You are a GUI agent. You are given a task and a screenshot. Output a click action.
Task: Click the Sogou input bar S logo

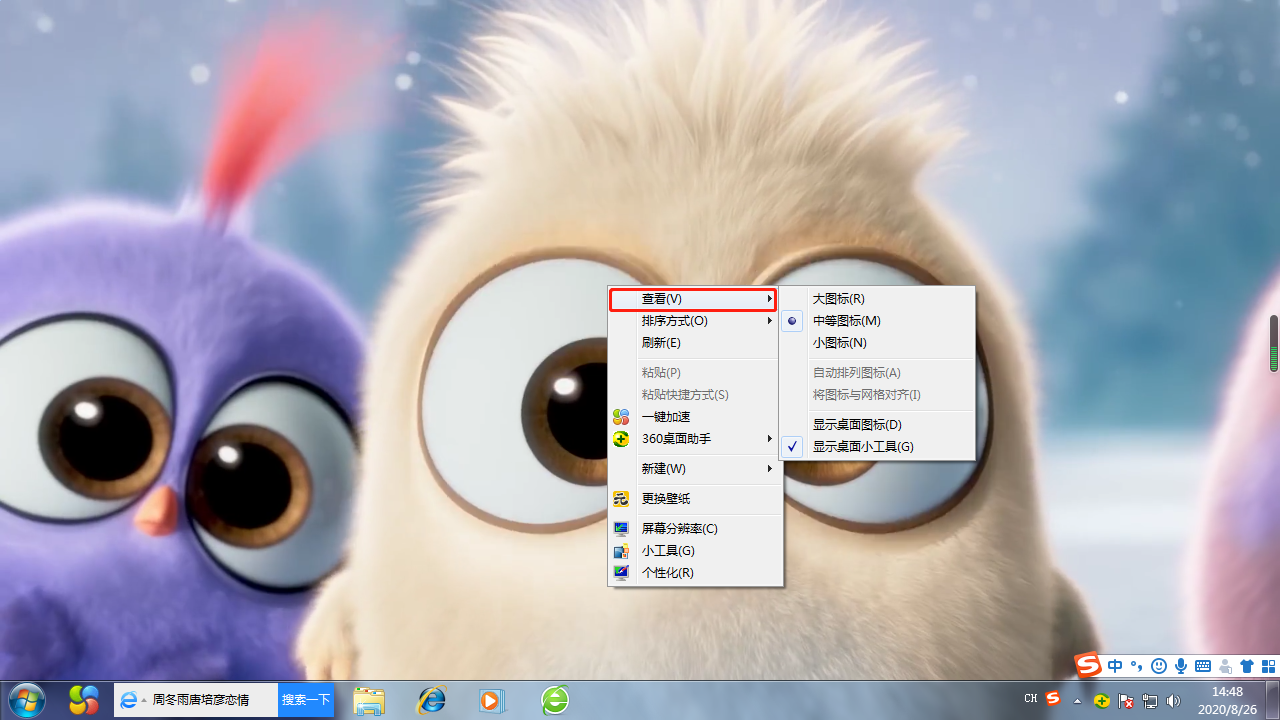1088,666
